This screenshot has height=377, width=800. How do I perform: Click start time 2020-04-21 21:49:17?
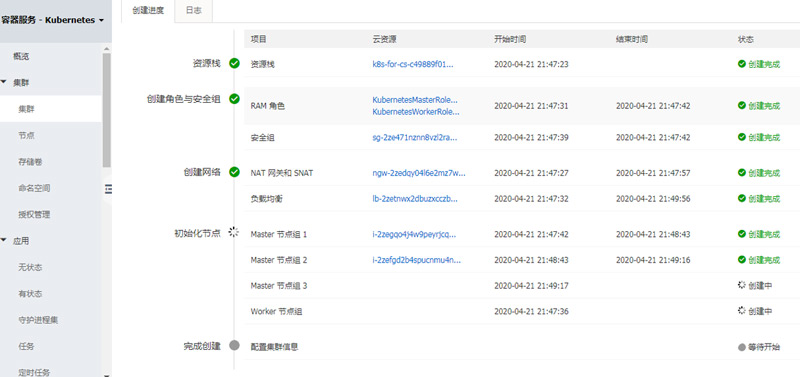click(531, 285)
